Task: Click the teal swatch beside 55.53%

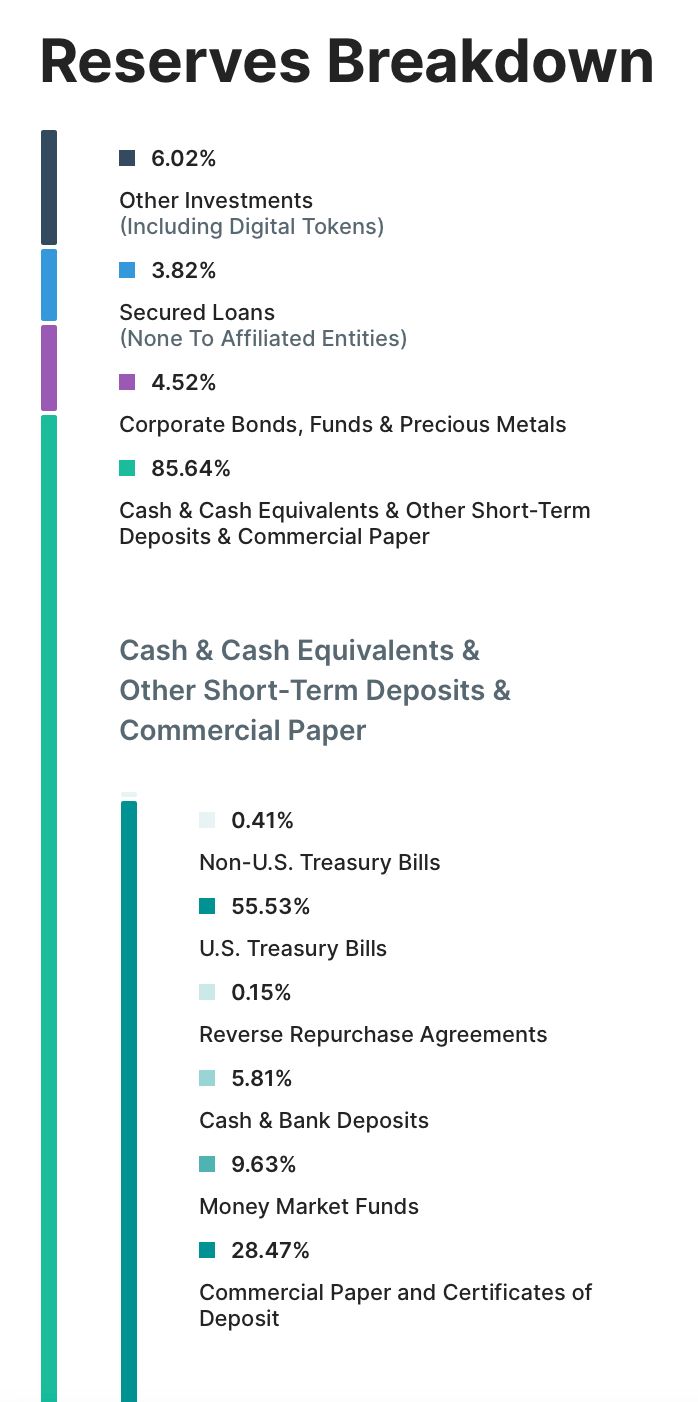Action: (207, 906)
